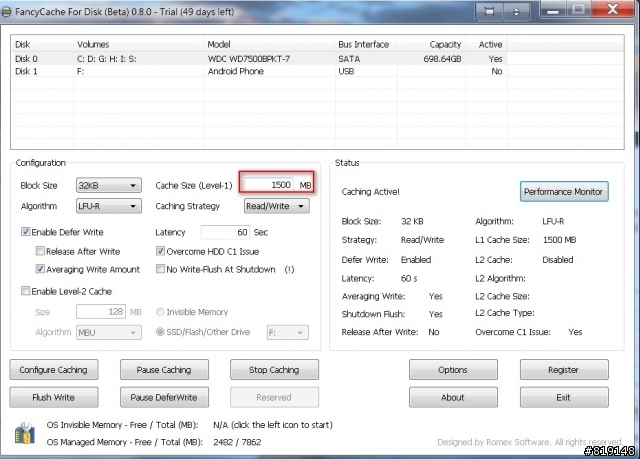640x459 pixels.
Task: Click the Configure Caching button
Action: tap(53, 370)
